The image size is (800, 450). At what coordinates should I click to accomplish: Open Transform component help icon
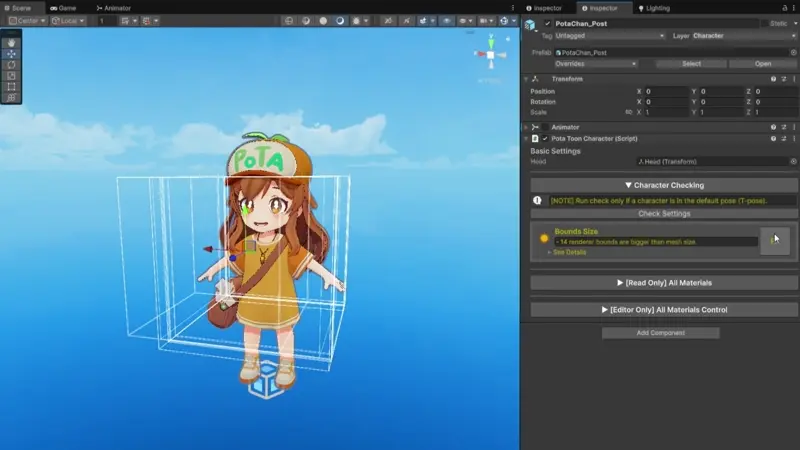click(772, 79)
